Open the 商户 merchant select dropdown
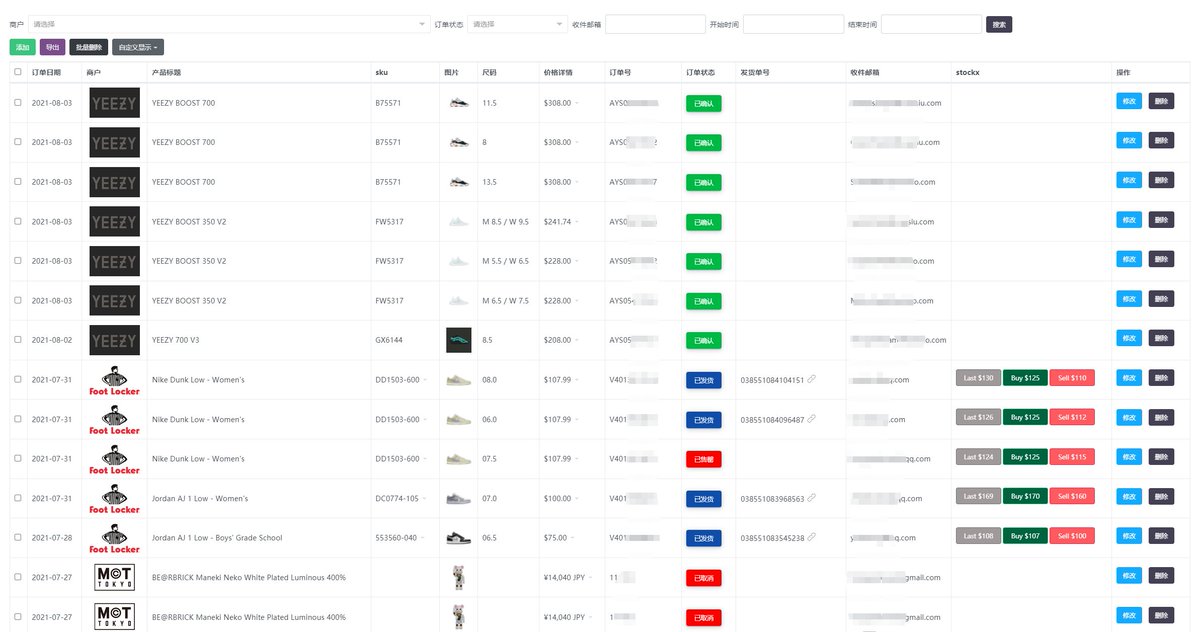Screen dimensions: 1200x632 [x=229, y=24]
